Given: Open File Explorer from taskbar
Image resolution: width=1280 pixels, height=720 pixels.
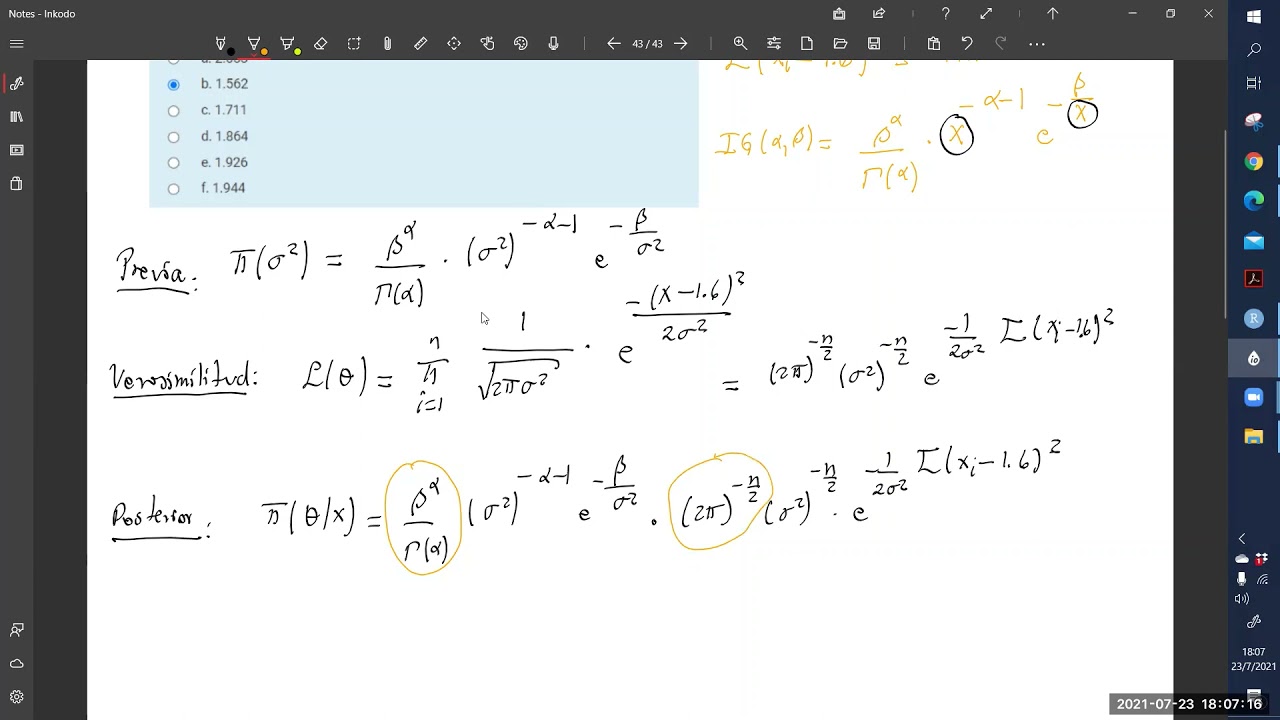Looking at the screenshot, I should (1254, 437).
